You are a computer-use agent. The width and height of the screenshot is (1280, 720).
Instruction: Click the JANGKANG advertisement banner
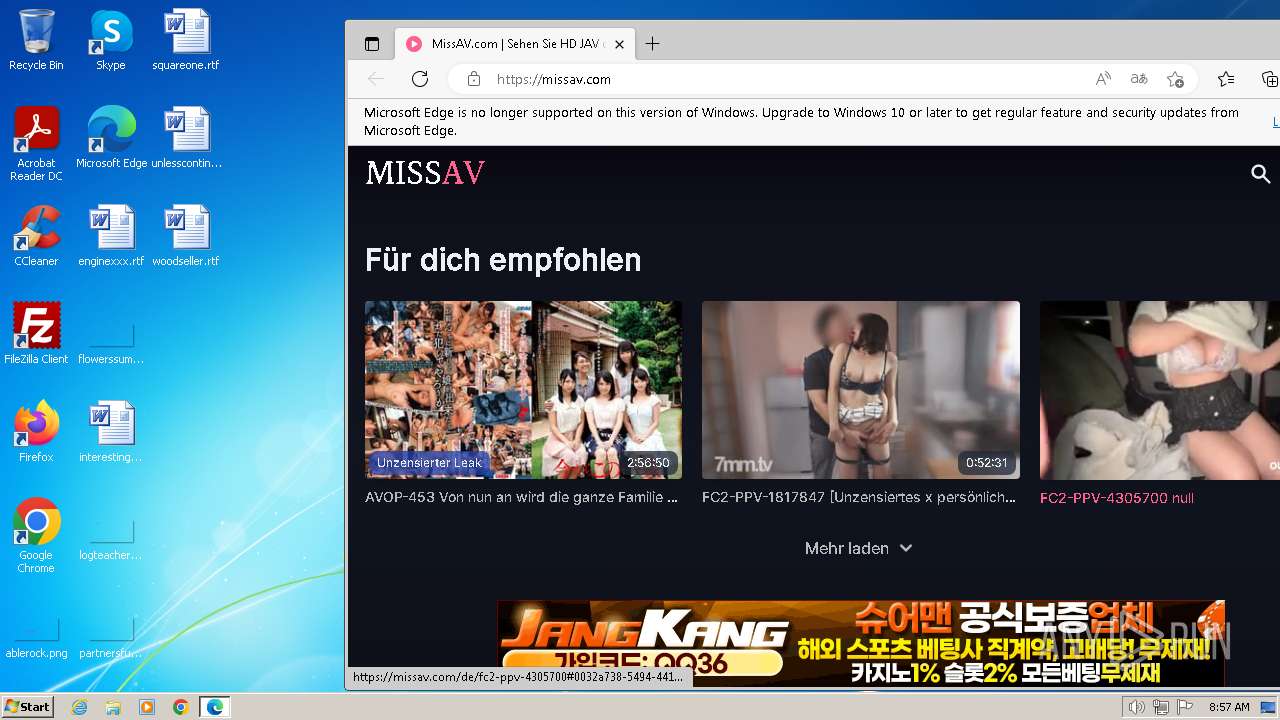861,643
